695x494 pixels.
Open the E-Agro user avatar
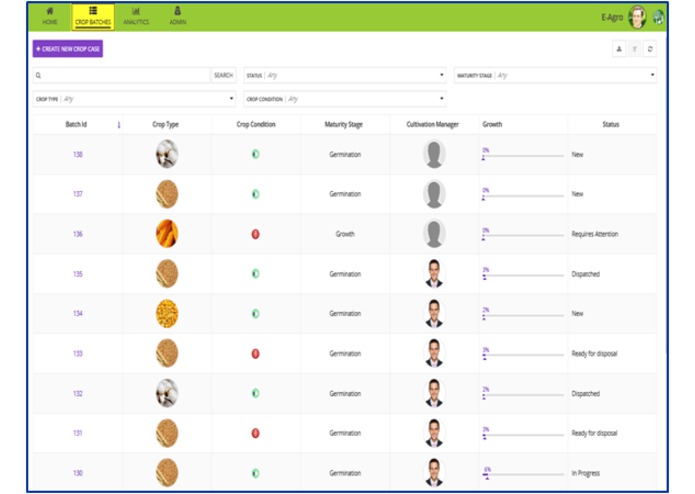pos(637,17)
